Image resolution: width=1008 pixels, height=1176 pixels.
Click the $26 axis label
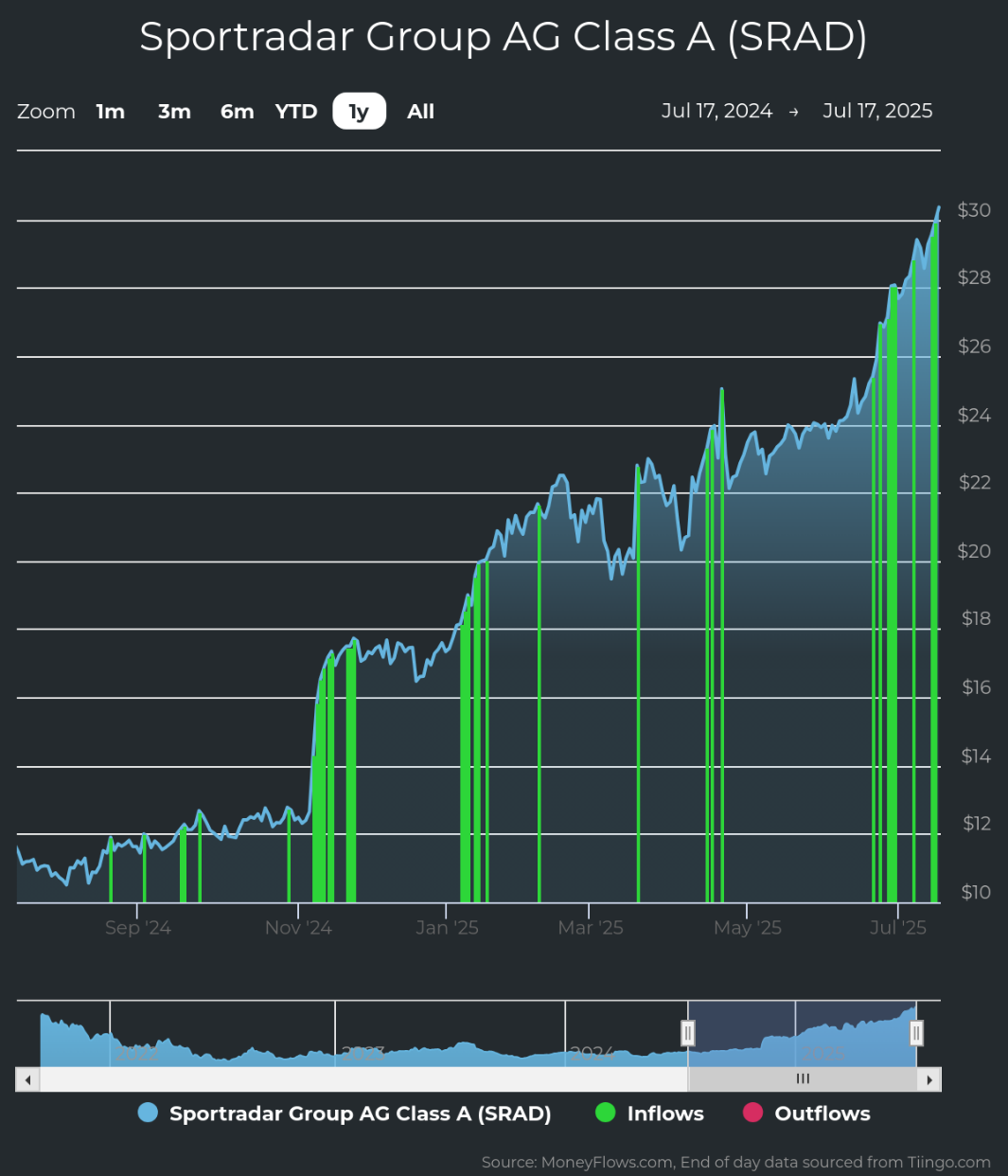tap(974, 347)
